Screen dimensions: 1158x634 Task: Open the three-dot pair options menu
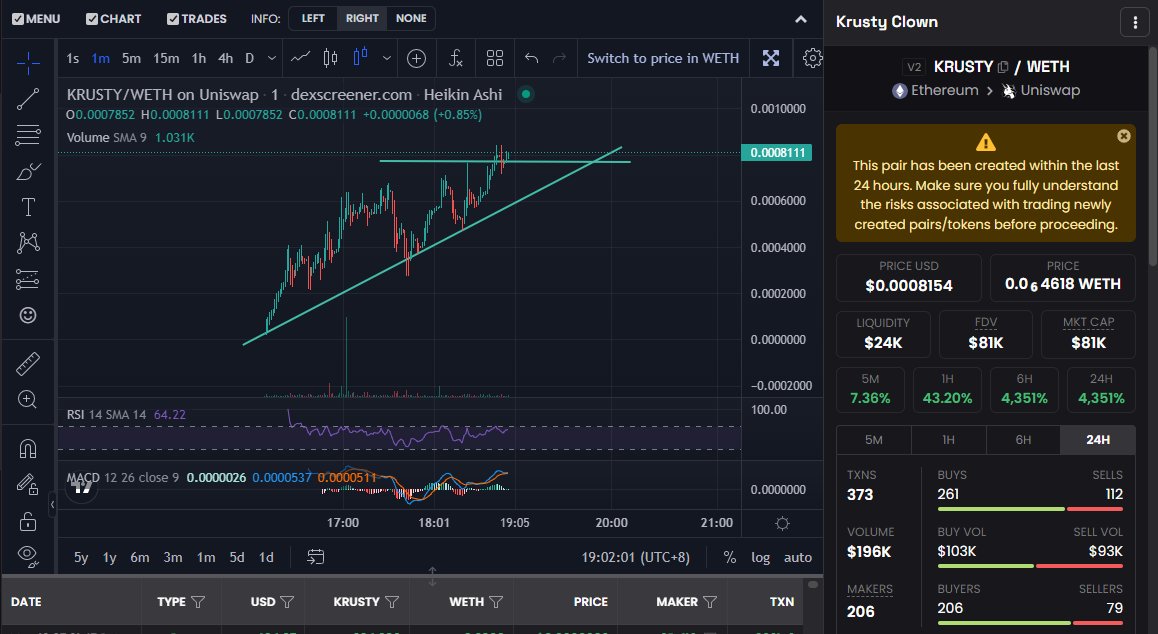click(x=1135, y=22)
